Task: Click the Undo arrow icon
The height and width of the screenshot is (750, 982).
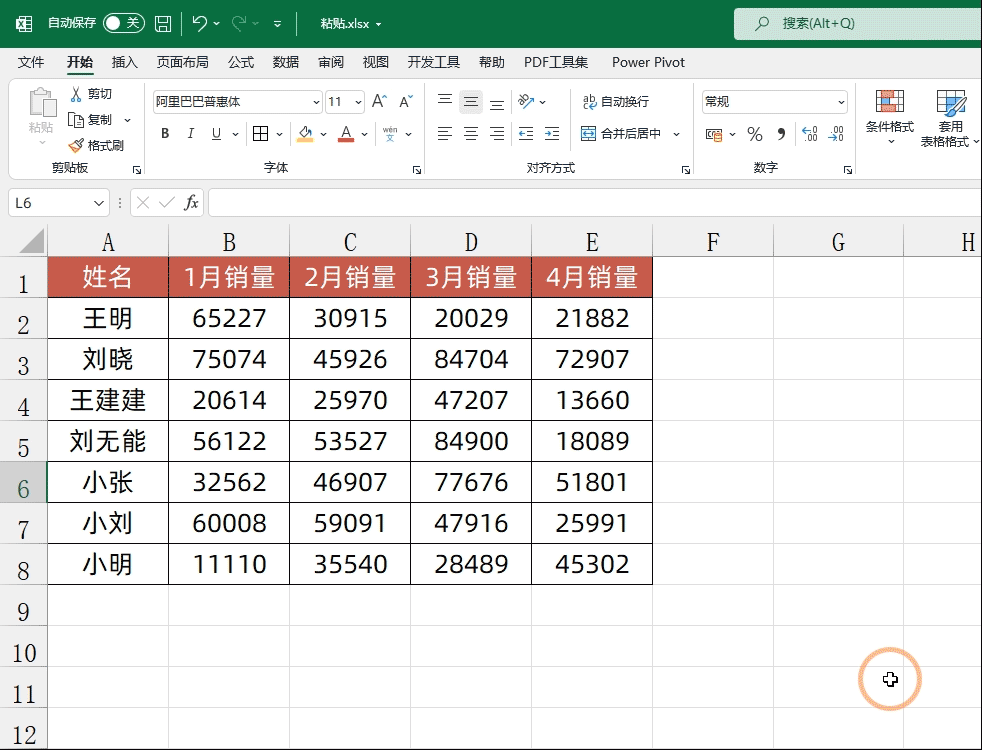Action: click(x=199, y=23)
